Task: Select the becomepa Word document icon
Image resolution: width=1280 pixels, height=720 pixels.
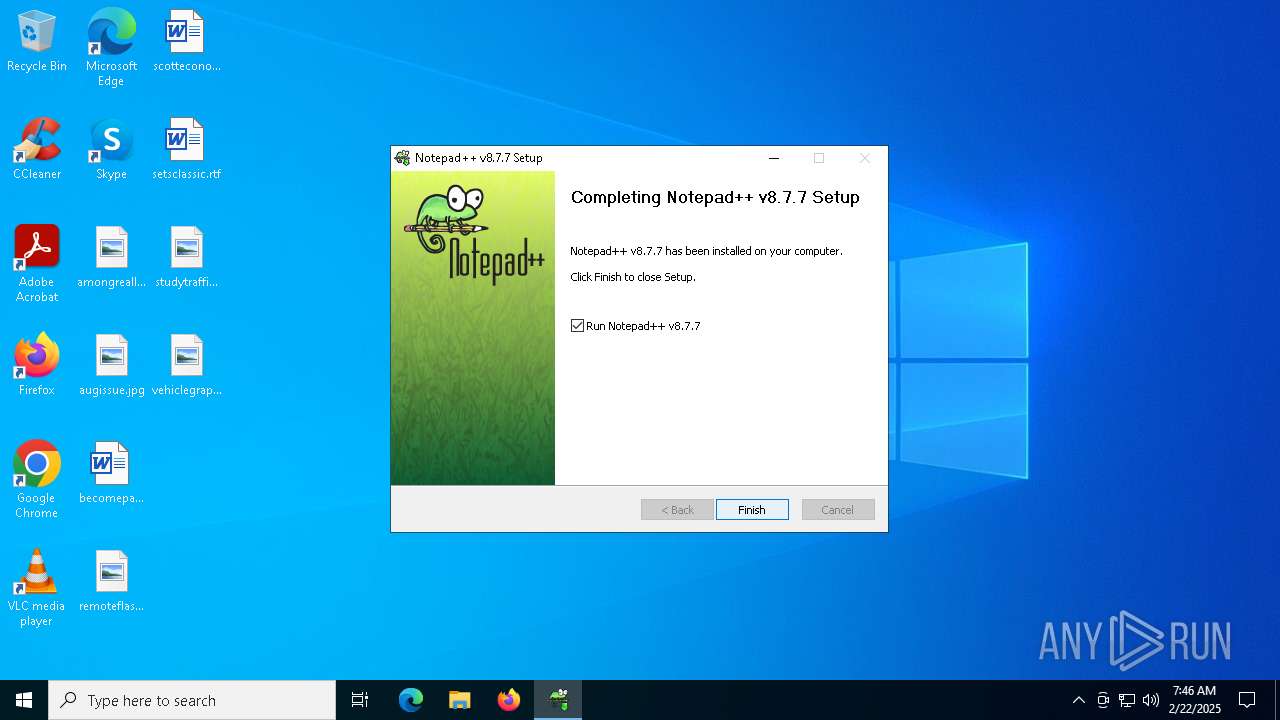Action: click(111, 473)
